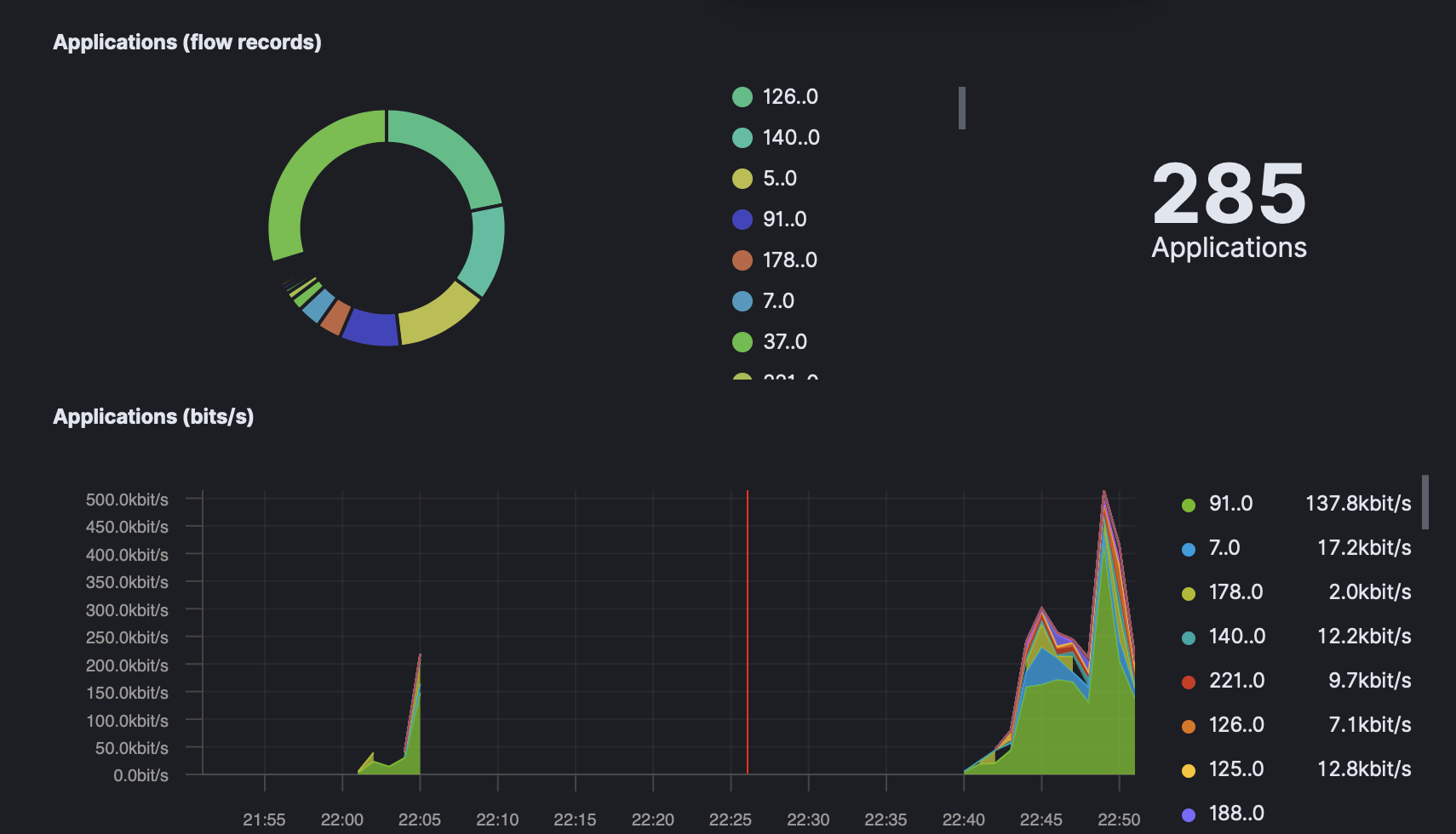This screenshot has width=1456, height=834.
Task: Click the yellow 5..0 color swatch
Action: click(742, 178)
